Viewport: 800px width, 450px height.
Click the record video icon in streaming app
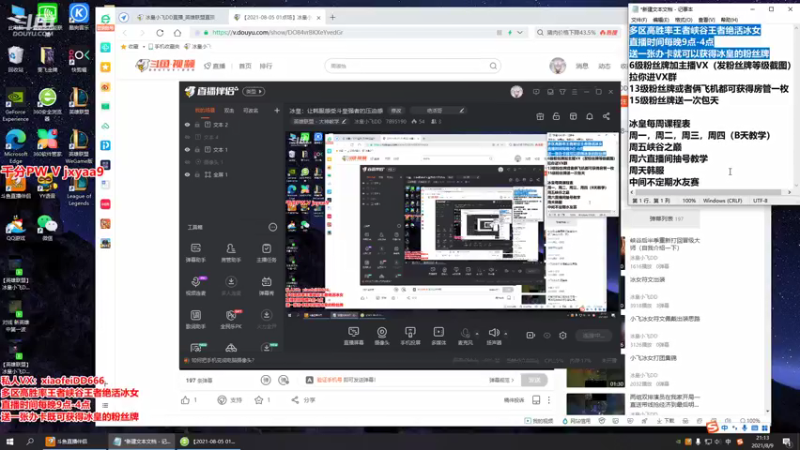(531, 335)
